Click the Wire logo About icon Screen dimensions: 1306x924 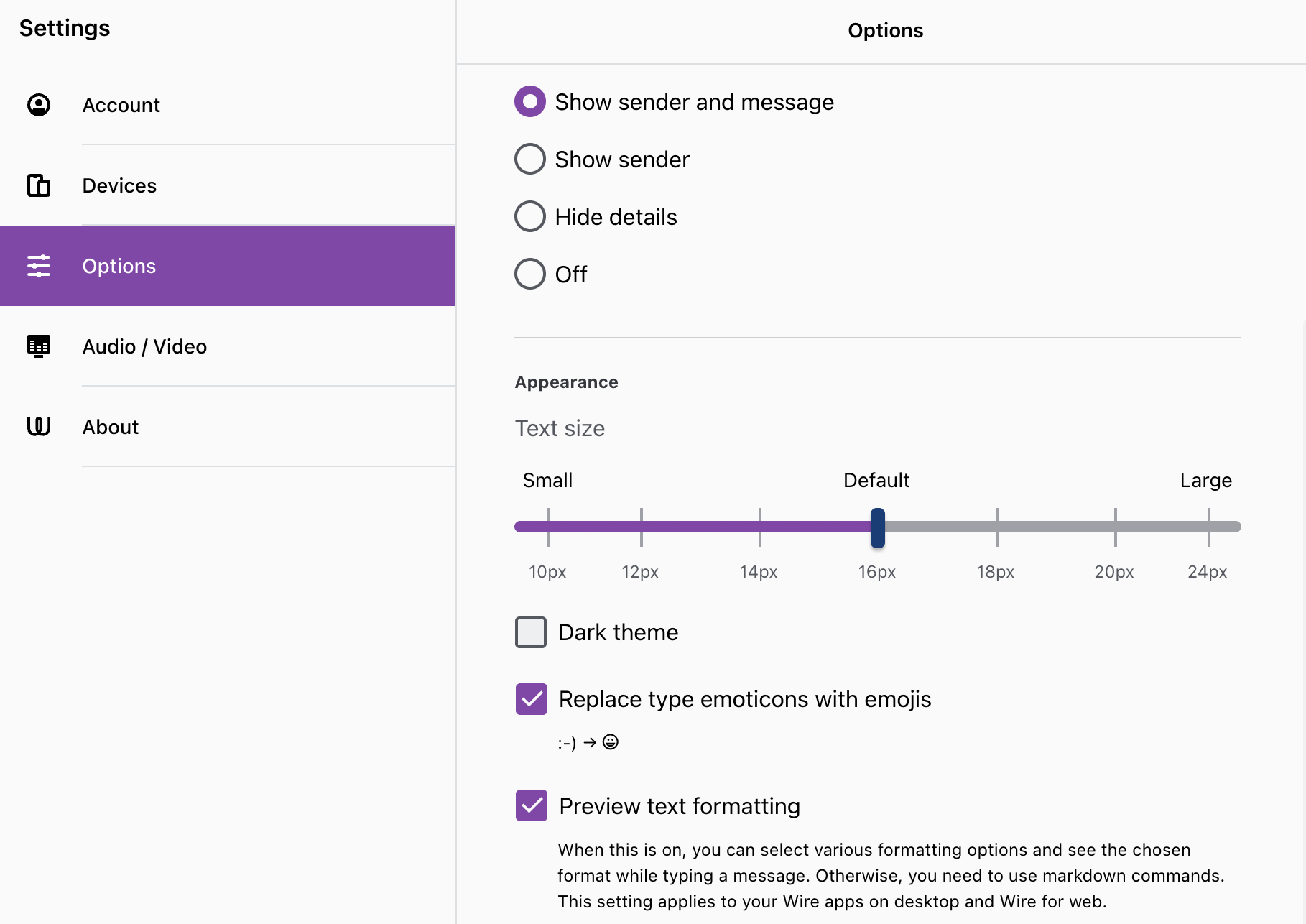pyautogui.click(x=39, y=427)
